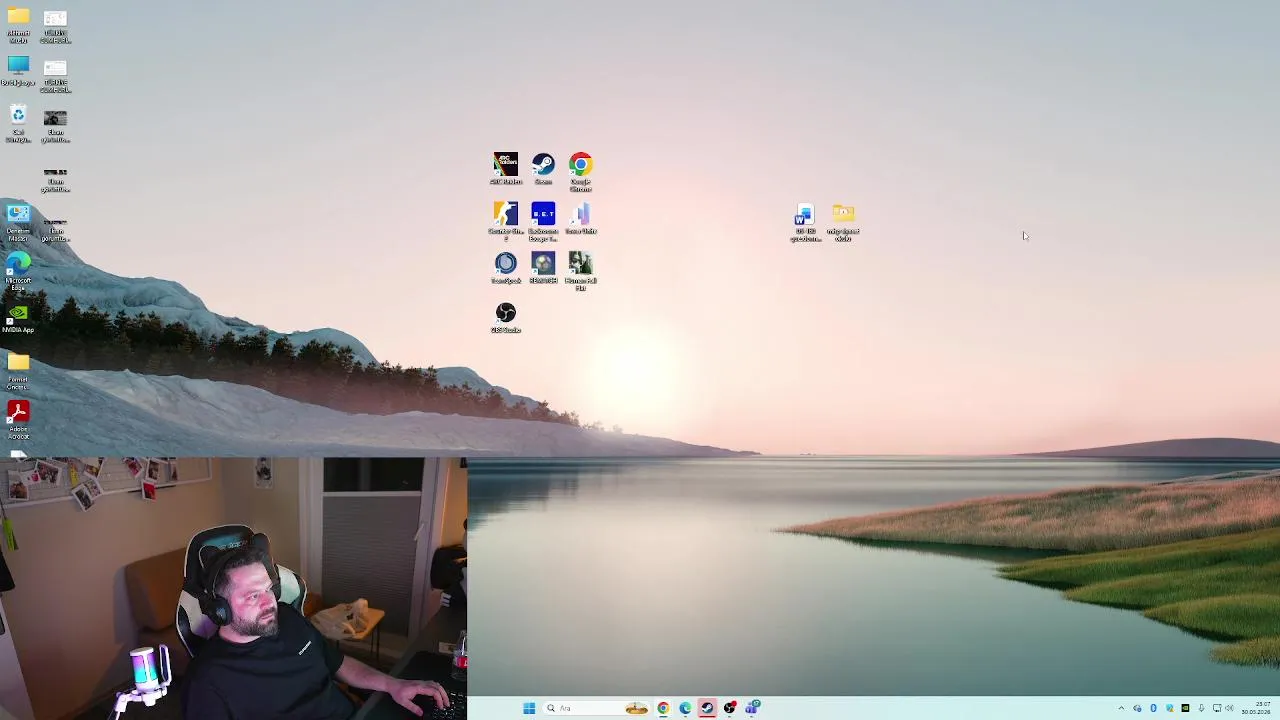Select the Human Fall Flat shortcut

(581, 271)
